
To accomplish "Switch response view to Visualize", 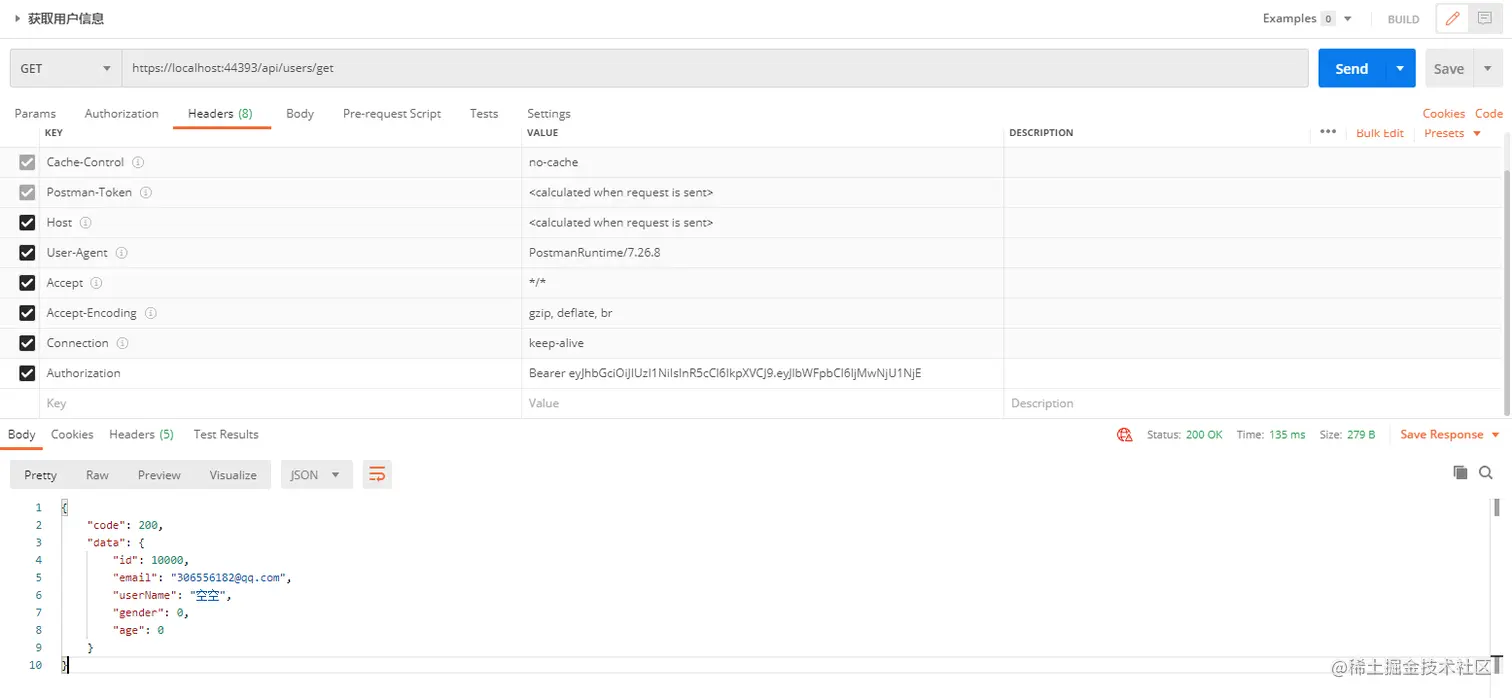I will [233, 475].
